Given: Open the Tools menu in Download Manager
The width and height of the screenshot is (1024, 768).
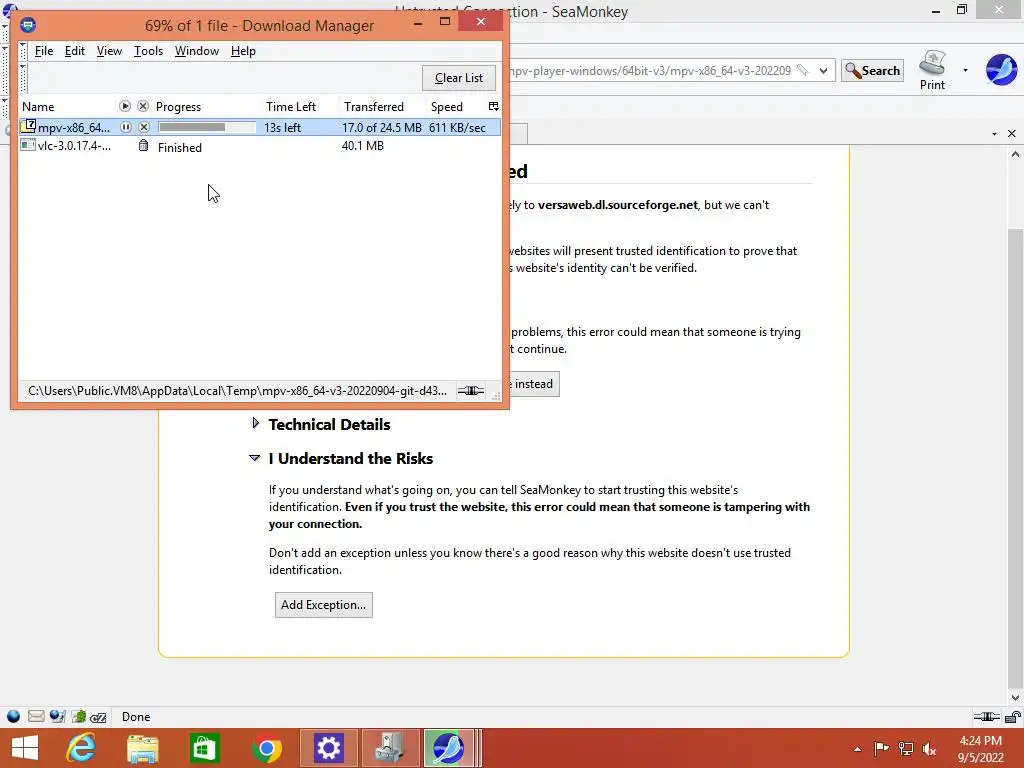Looking at the screenshot, I should click(148, 51).
